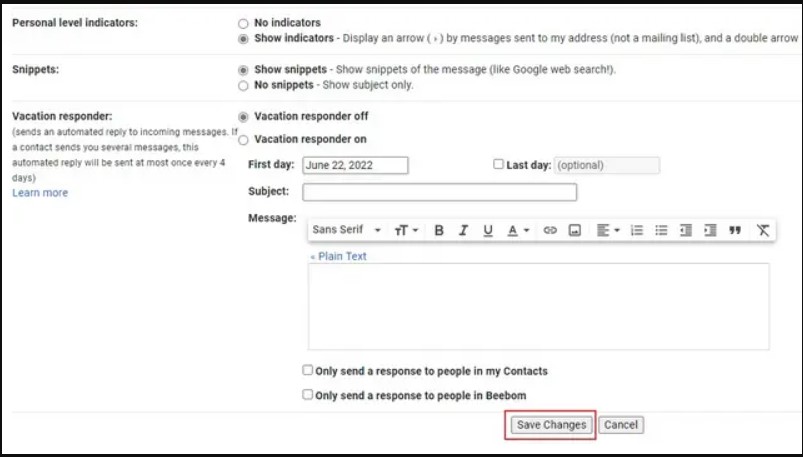Remove formatting with the clear-format icon
The image size is (803, 457).
[763, 230]
